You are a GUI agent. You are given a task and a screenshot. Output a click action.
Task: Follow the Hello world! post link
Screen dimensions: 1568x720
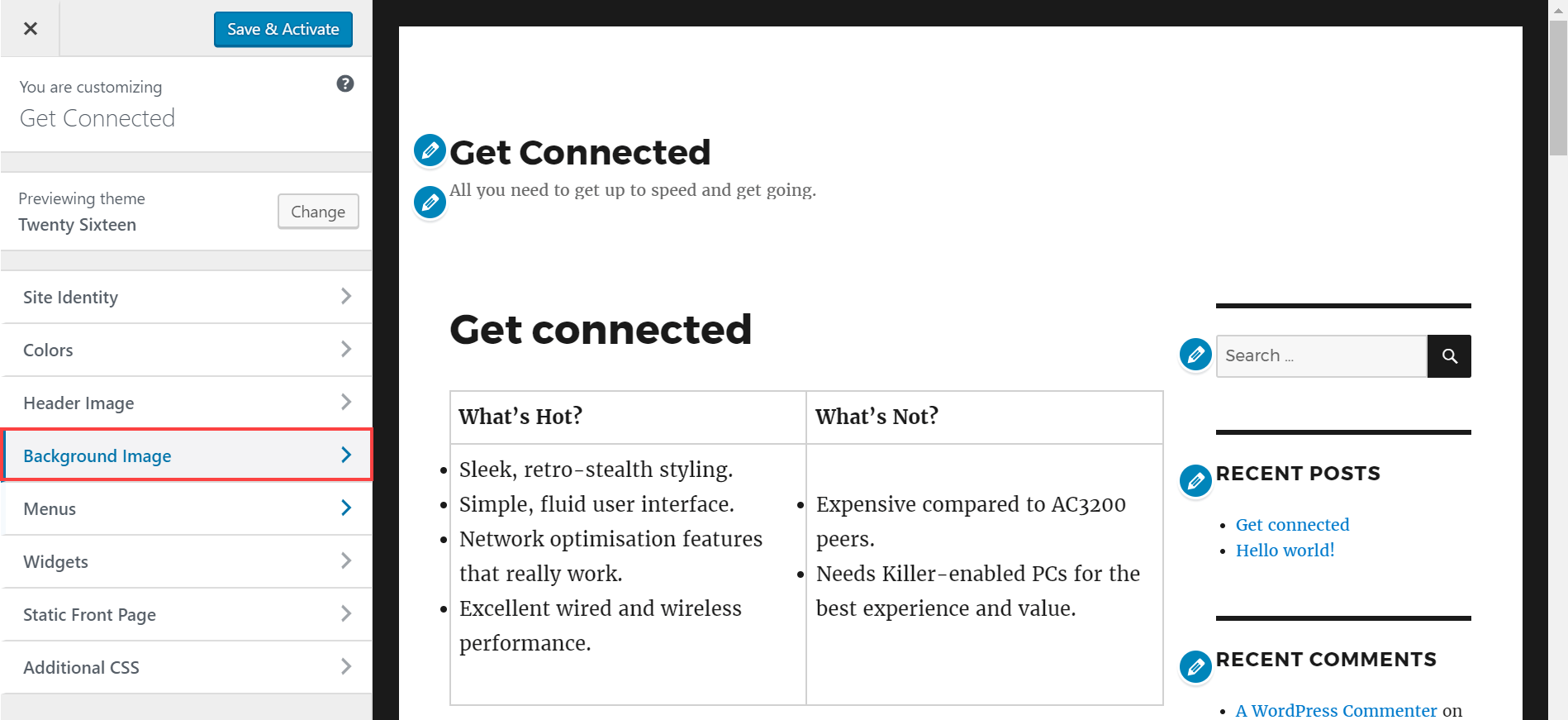tap(1285, 551)
